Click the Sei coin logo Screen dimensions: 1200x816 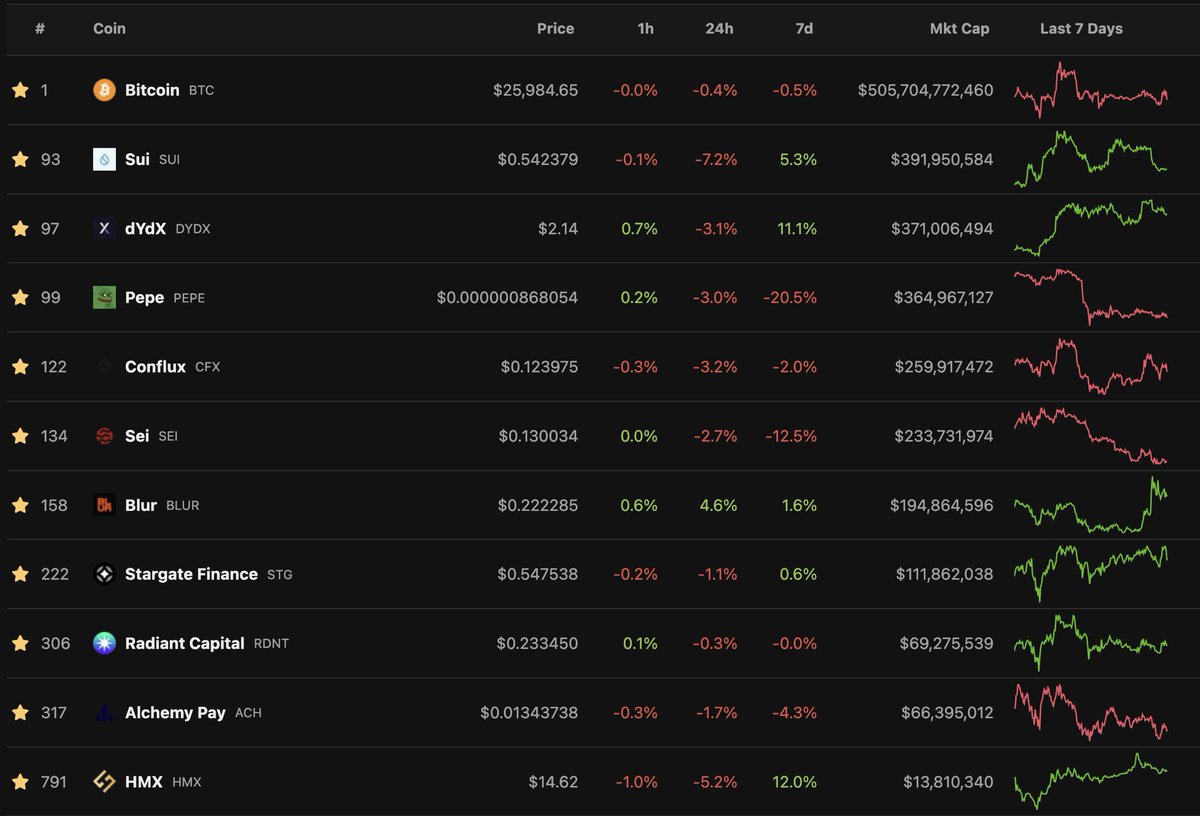104,435
